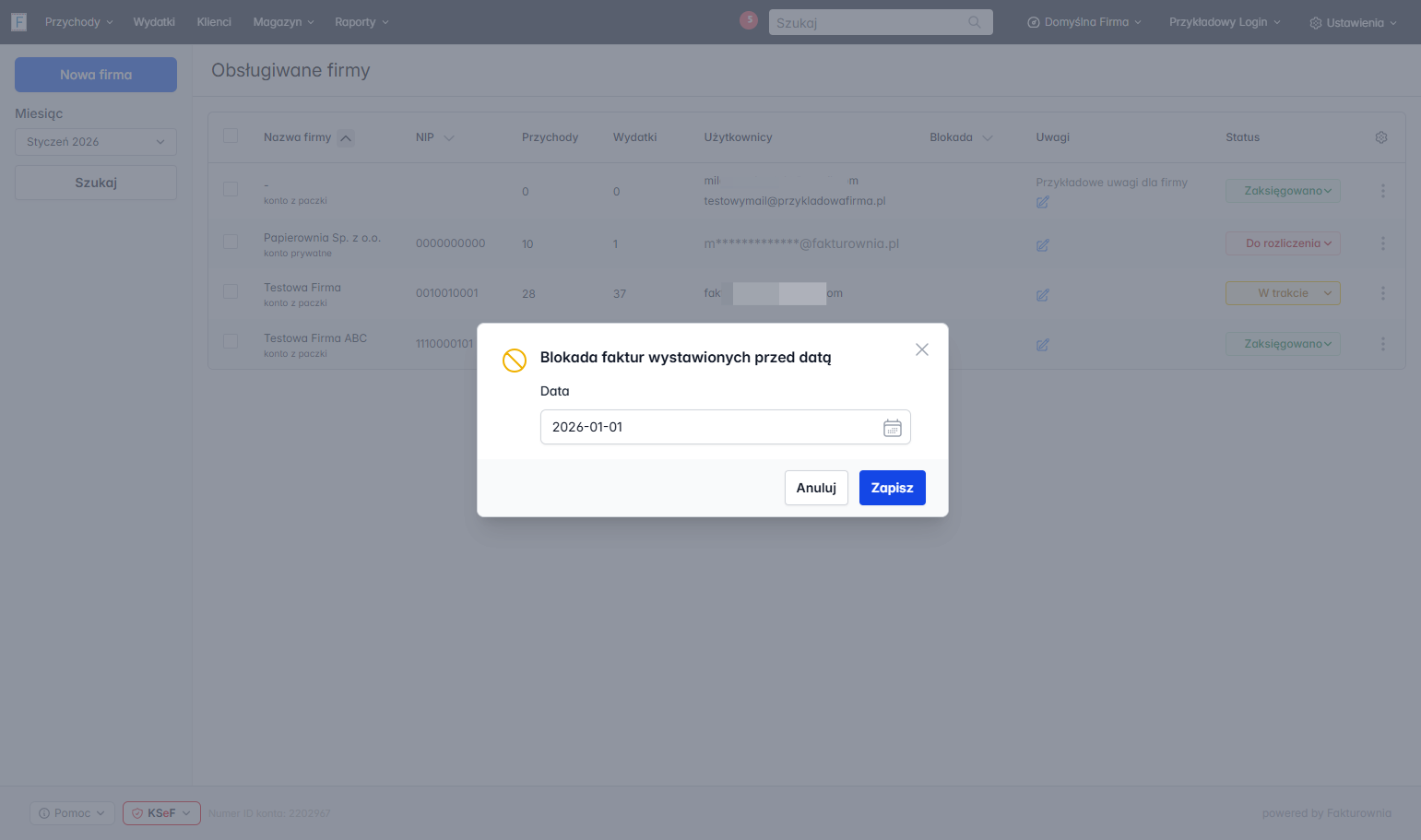This screenshot has height=840, width=1421.
Task: Open the Ustawienia settings menu
Action: click(1354, 23)
